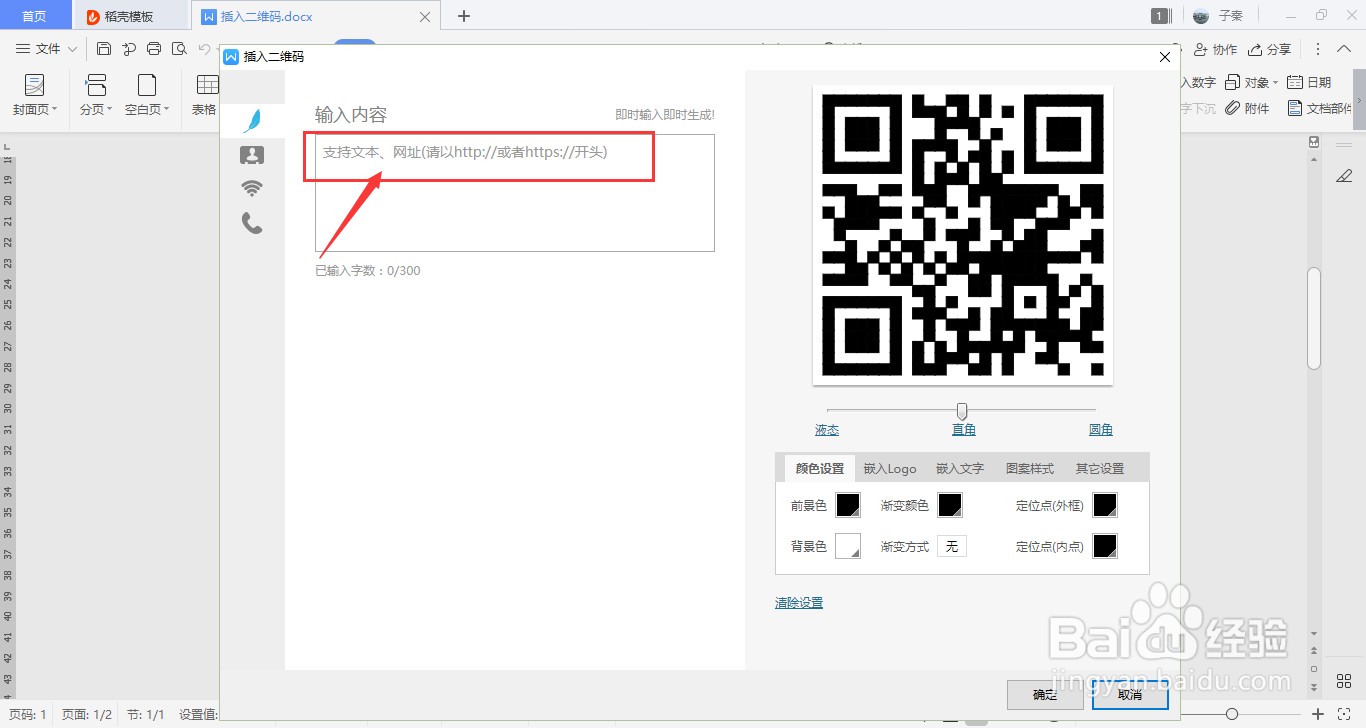
Task: Switch to the 首页 tab
Action: click(34, 16)
